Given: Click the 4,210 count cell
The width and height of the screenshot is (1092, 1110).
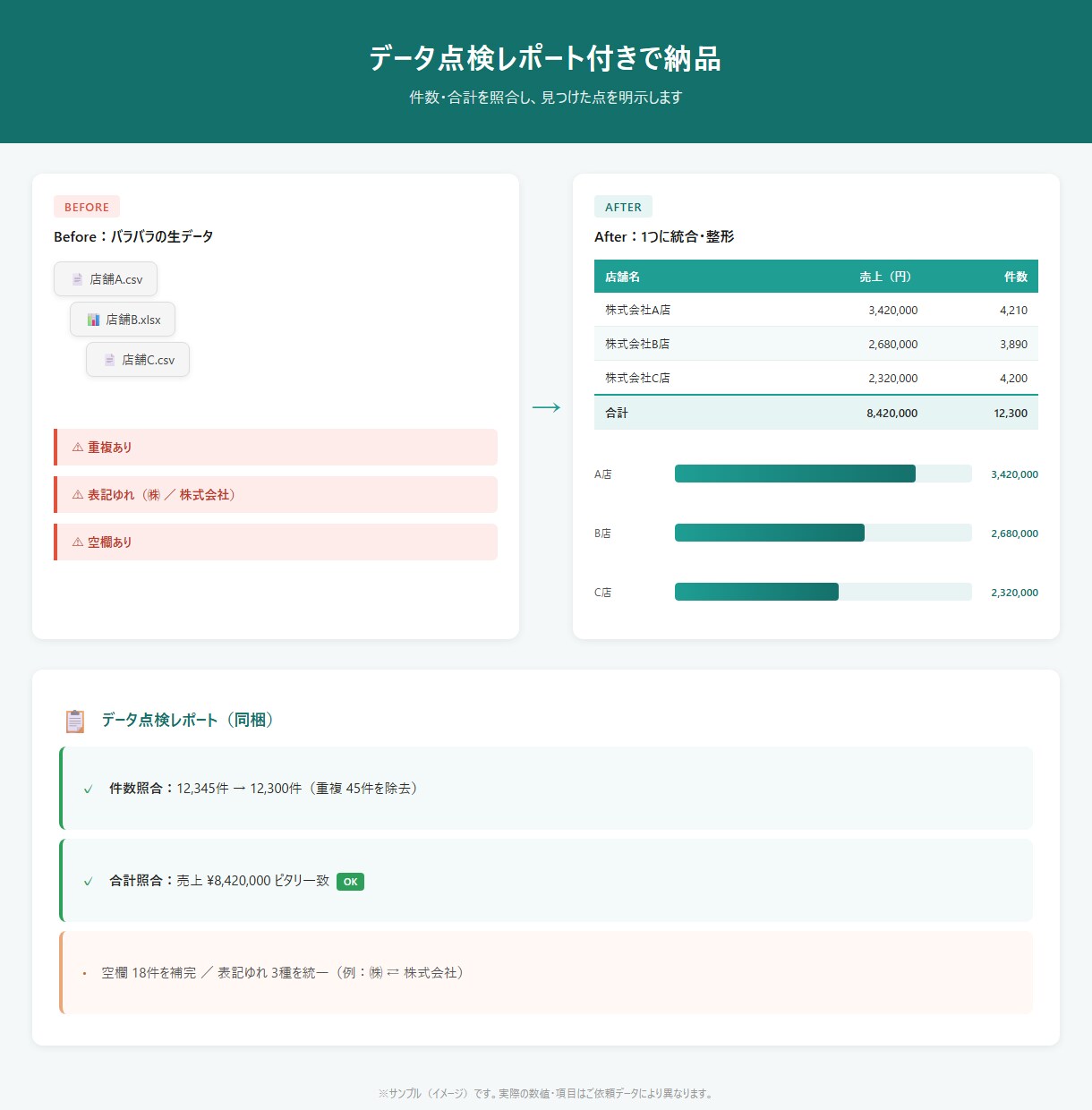Looking at the screenshot, I should coord(1013,311).
